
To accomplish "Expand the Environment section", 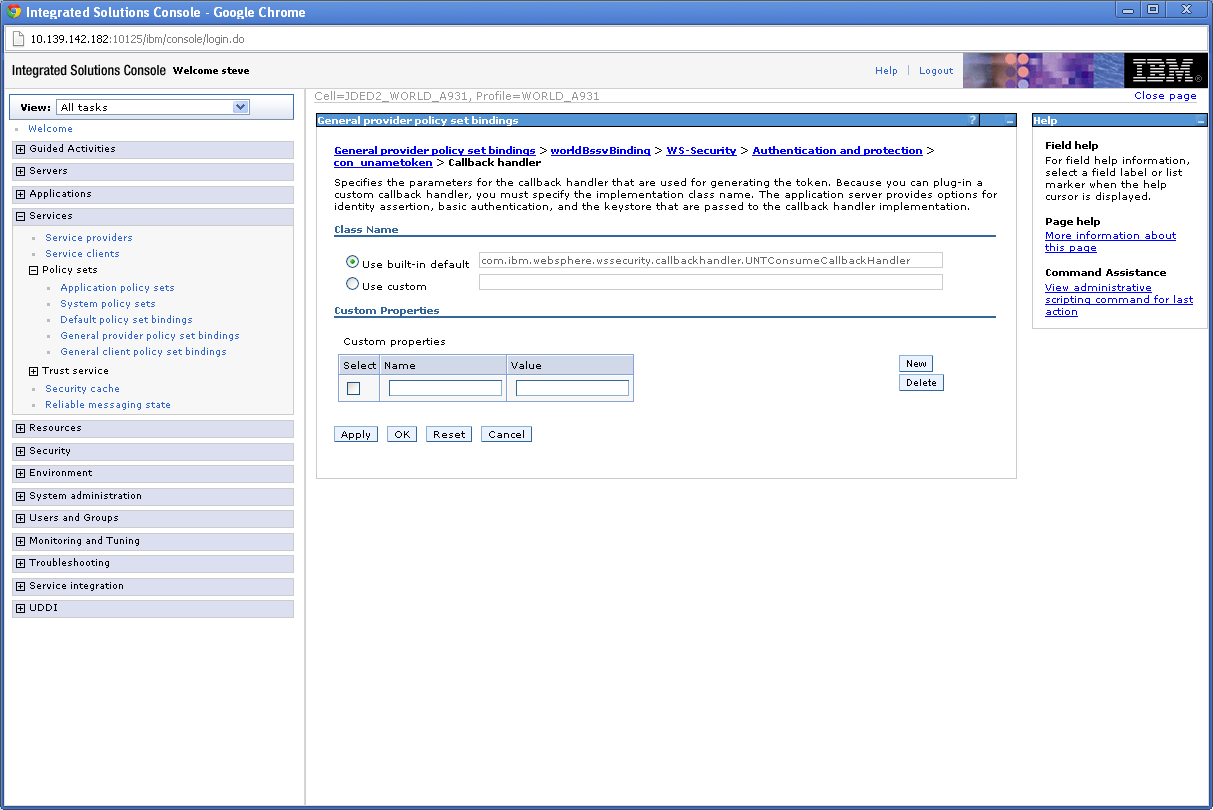I will (x=20, y=473).
